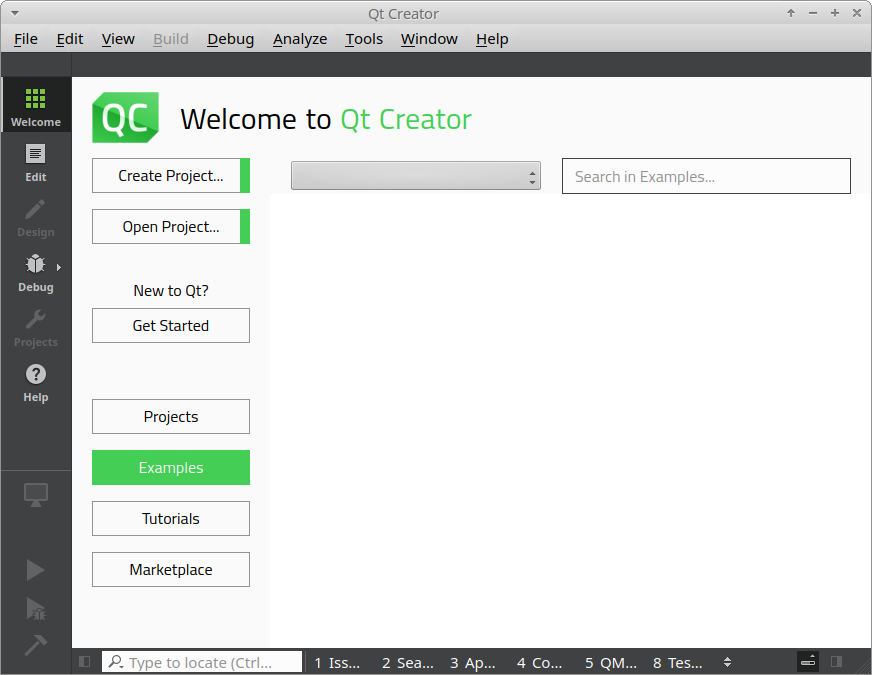Build project with hammer icon
This screenshot has width=872, height=675.
coord(36,645)
